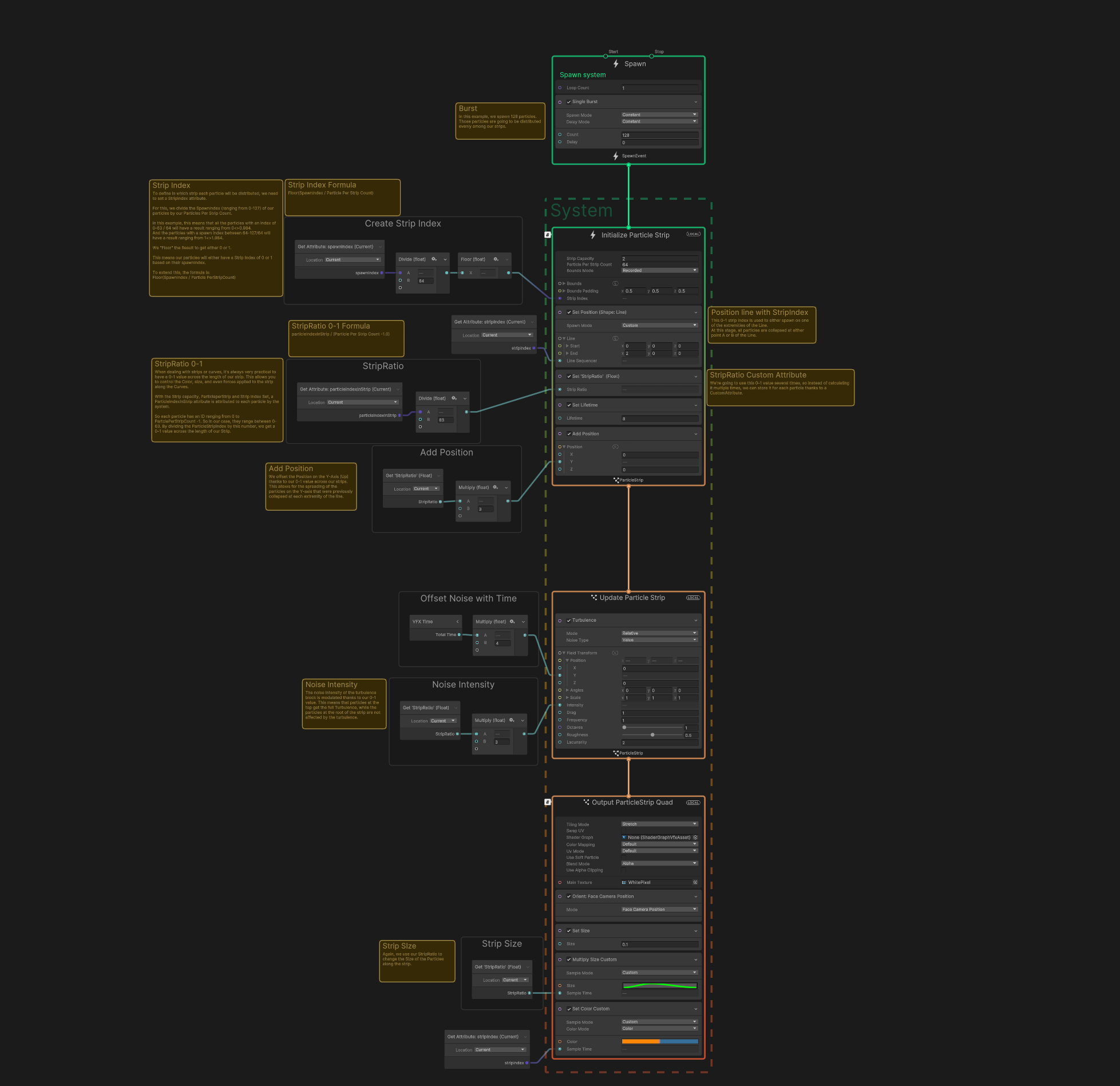
Task: Click the object picker beside WhitePixel texture
Action: (695, 882)
